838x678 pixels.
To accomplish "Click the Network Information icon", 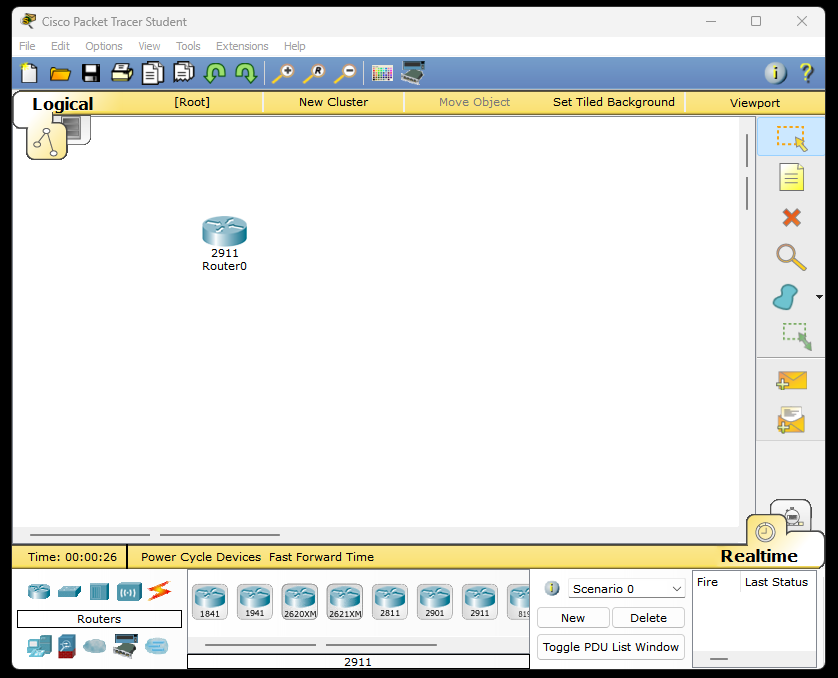I will [775, 73].
